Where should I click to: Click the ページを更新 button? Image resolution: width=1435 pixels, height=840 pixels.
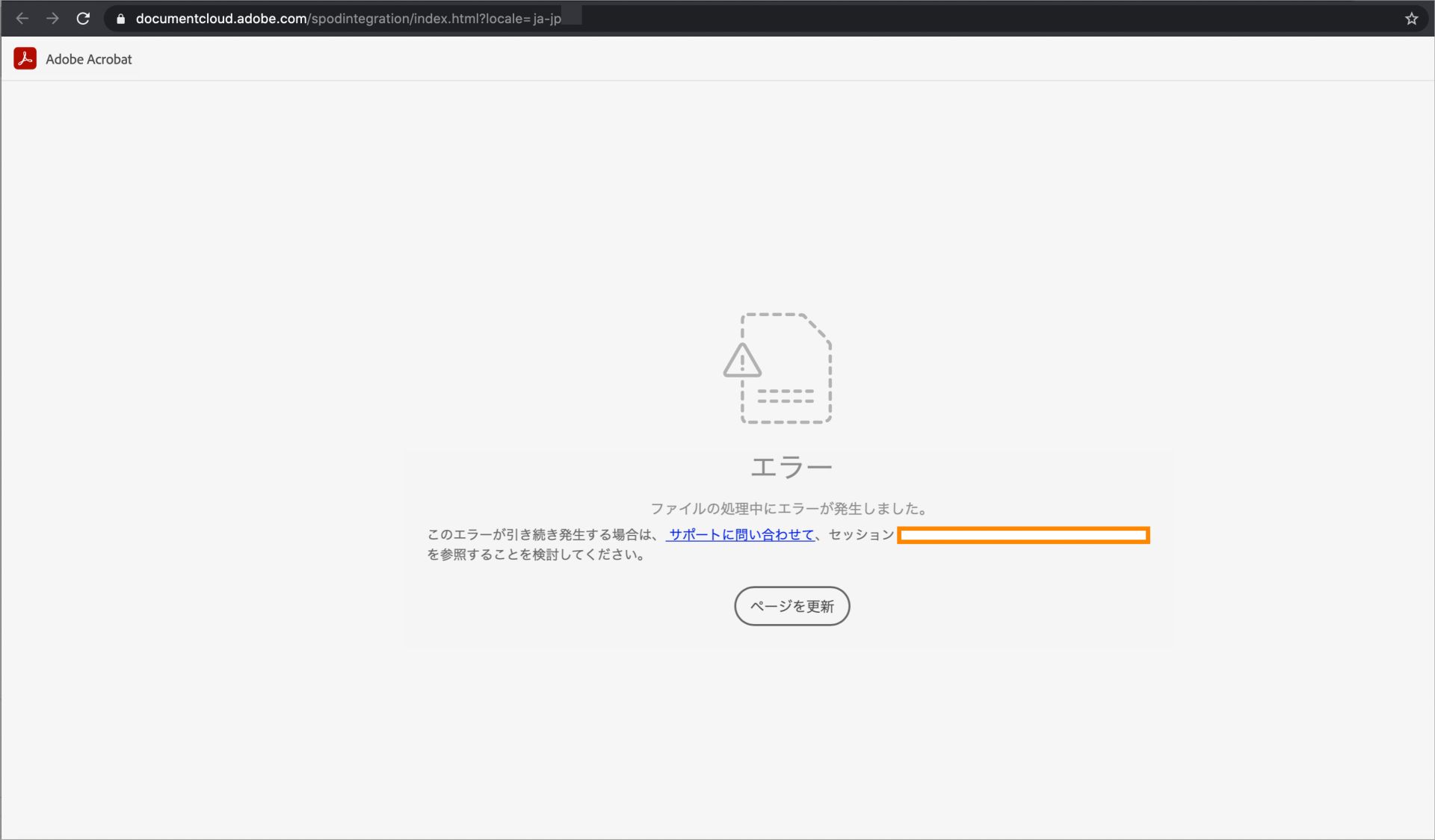(792, 606)
